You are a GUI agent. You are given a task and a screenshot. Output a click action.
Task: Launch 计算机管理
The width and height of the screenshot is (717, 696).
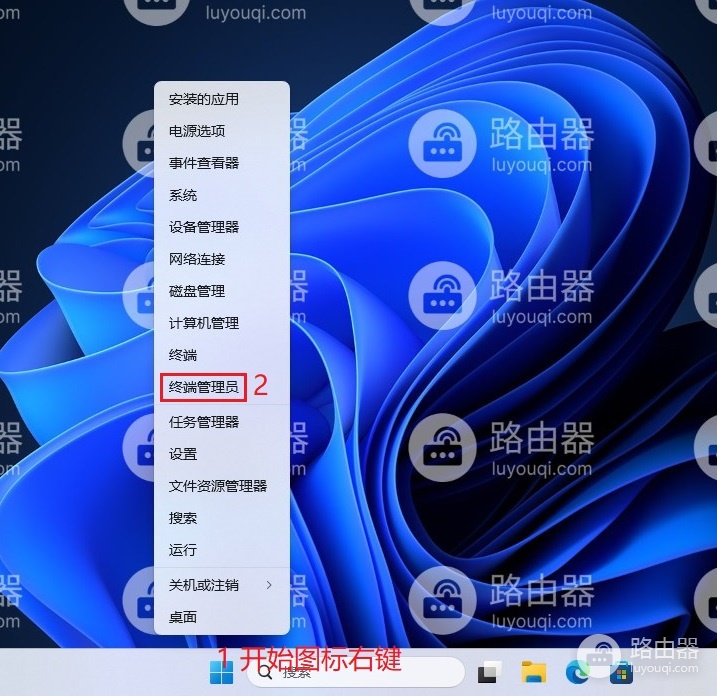click(222, 323)
